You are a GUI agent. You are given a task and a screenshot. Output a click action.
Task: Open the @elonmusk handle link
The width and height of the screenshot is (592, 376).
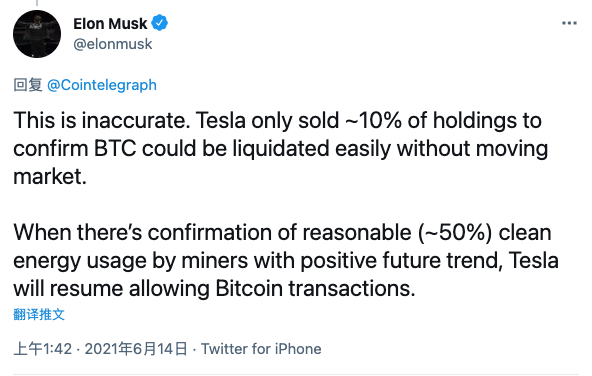(x=113, y=44)
